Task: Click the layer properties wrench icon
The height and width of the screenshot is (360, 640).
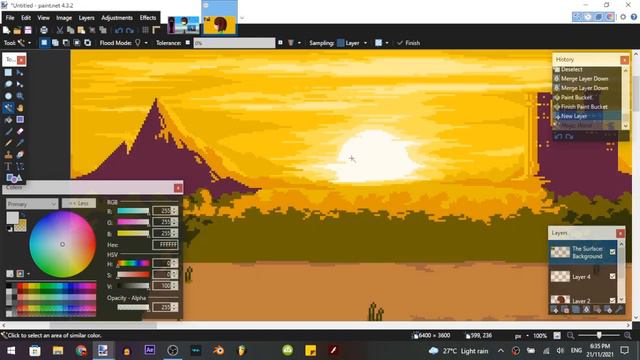Action: coord(619,310)
